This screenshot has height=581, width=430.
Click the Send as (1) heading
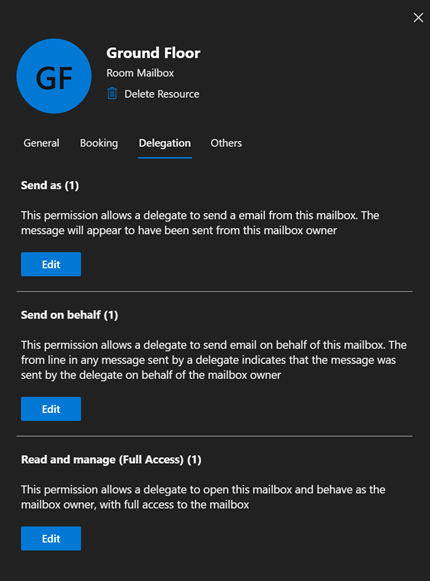(x=50, y=185)
